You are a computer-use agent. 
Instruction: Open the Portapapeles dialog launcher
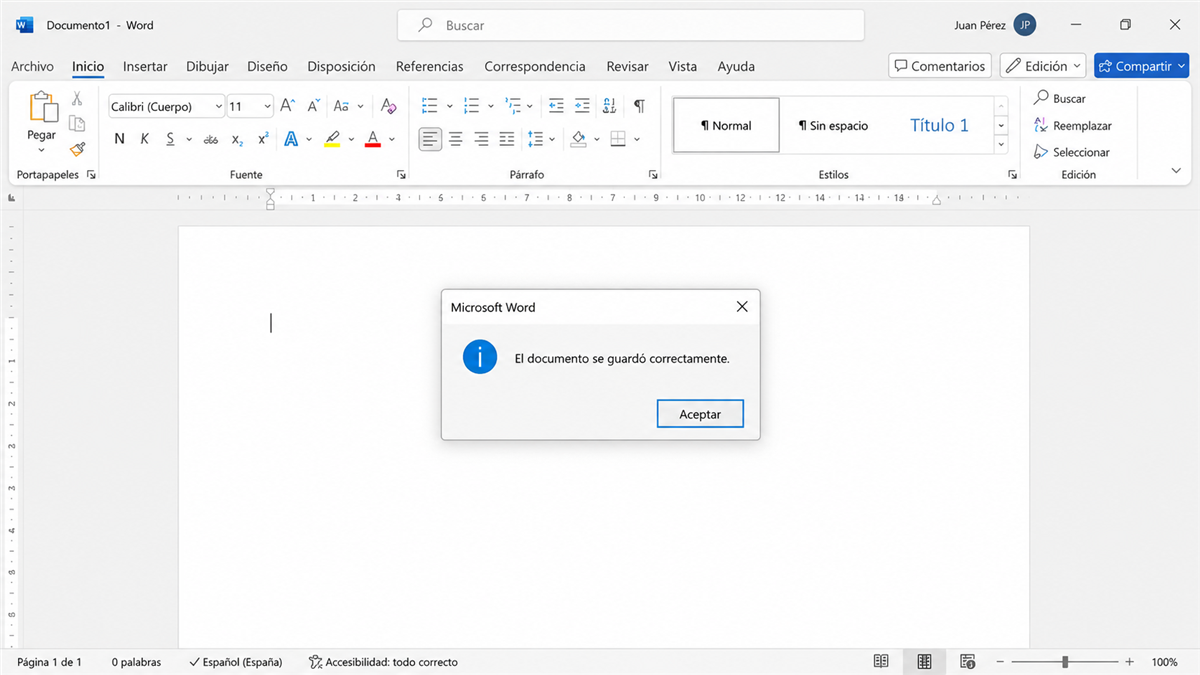click(x=91, y=174)
